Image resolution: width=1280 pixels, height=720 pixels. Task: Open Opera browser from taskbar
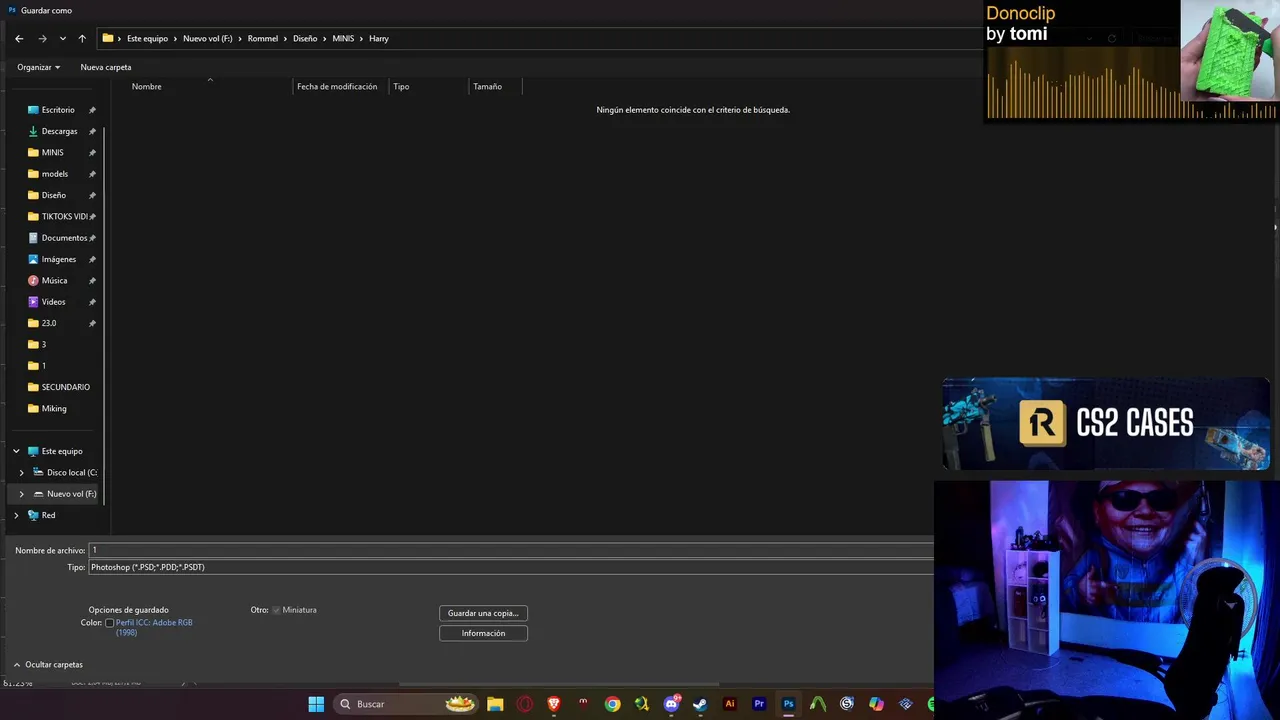point(525,704)
